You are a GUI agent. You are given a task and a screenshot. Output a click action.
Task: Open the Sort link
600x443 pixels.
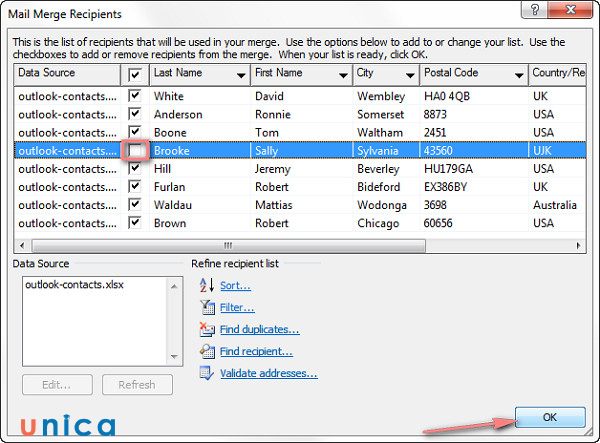(235, 285)
